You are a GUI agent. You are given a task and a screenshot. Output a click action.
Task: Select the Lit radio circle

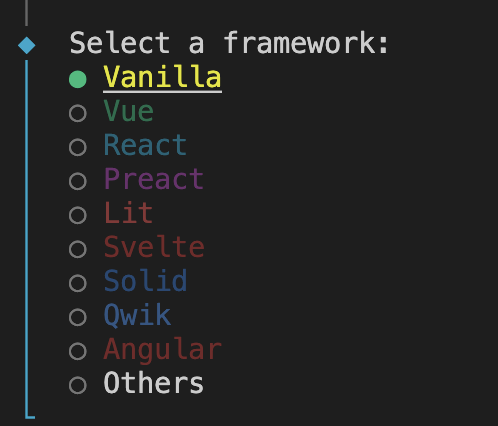[78, 215]
